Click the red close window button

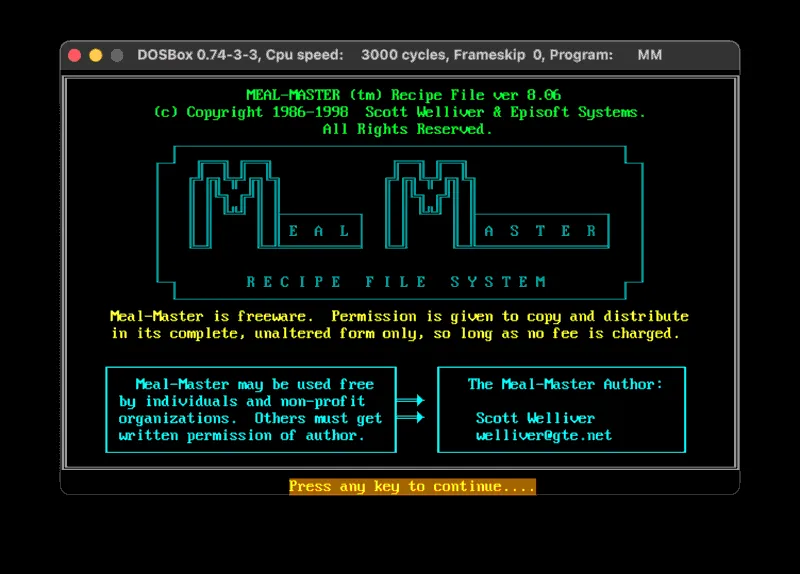pos(74,55)
